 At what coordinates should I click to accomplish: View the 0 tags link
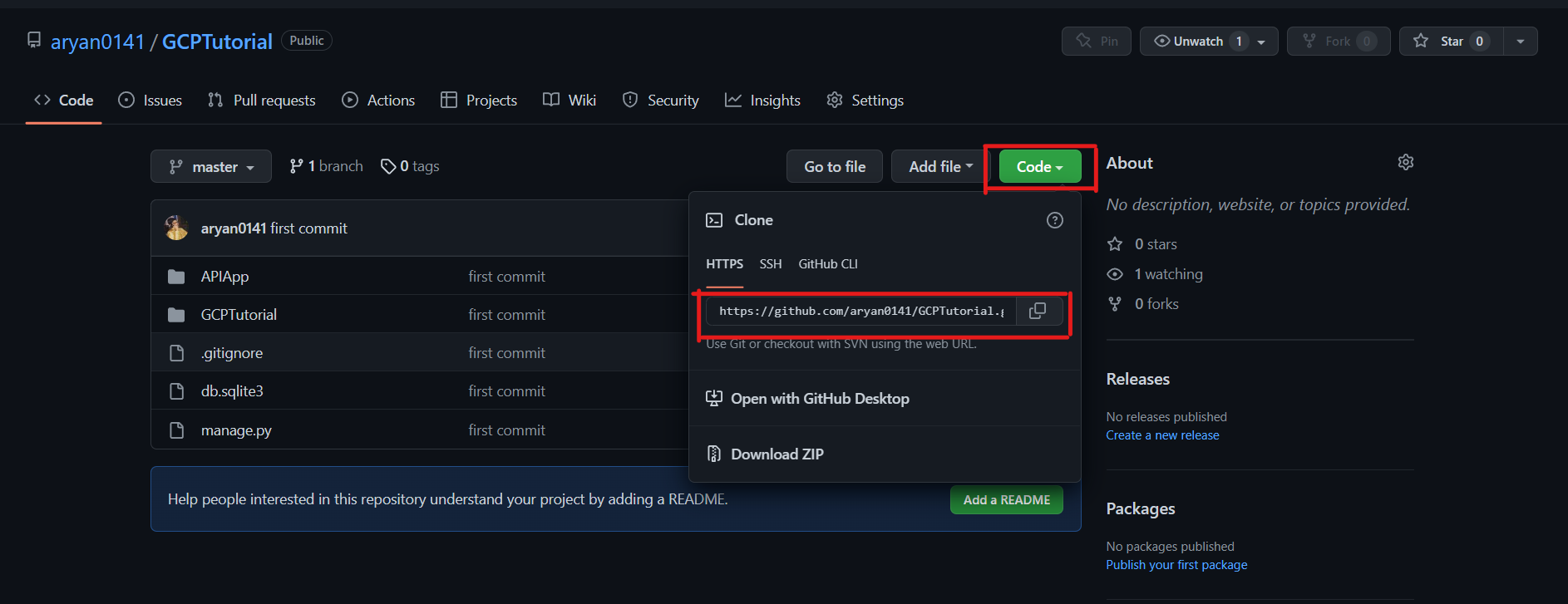410,166
